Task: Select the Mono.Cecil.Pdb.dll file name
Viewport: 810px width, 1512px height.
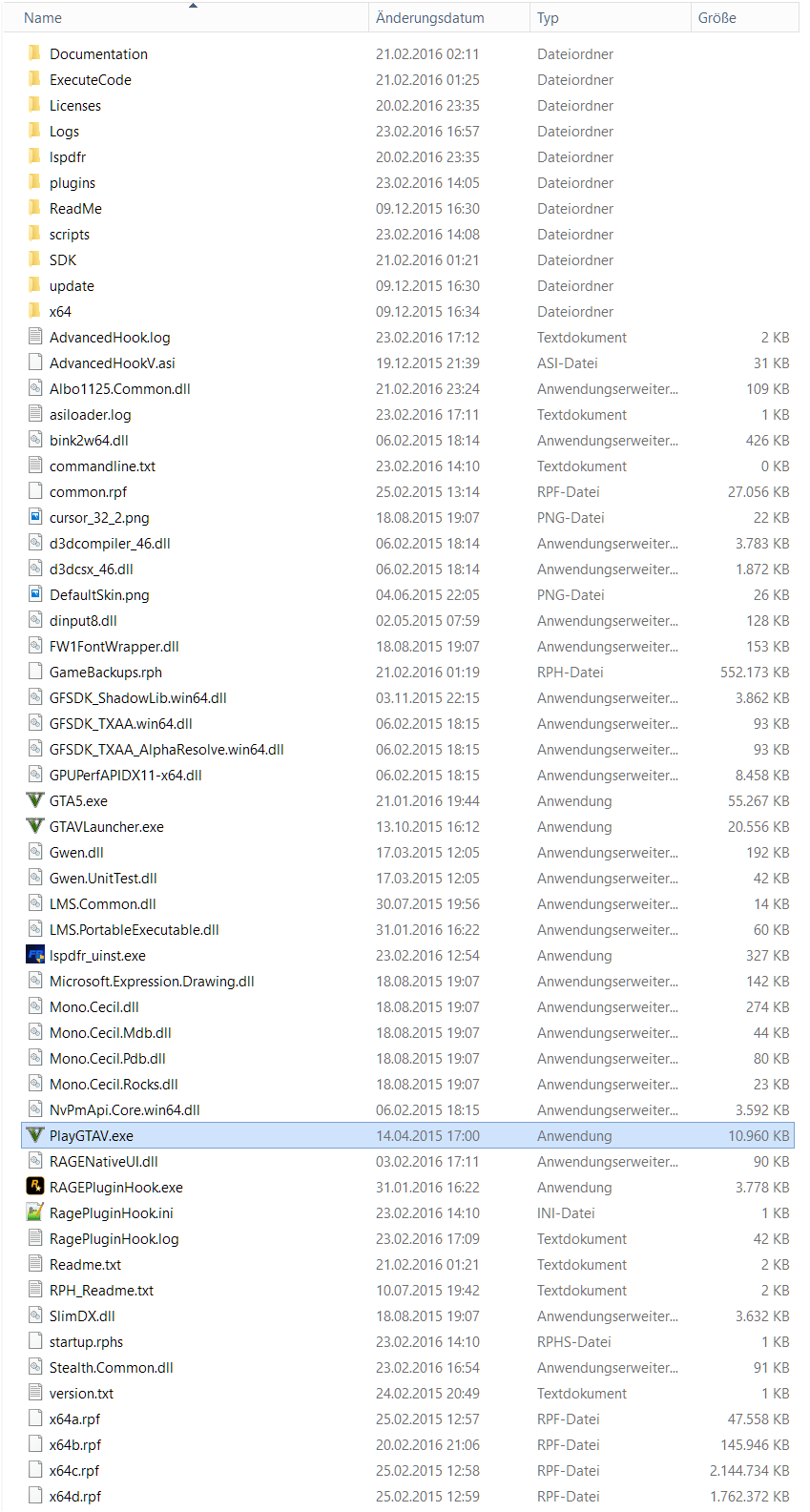Action: 108,1059
